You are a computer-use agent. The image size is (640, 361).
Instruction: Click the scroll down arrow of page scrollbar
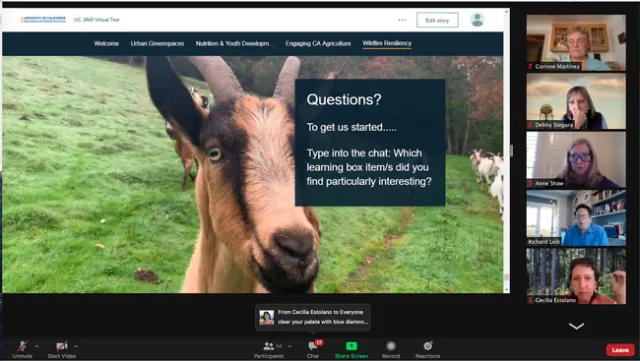click(507, 290)
